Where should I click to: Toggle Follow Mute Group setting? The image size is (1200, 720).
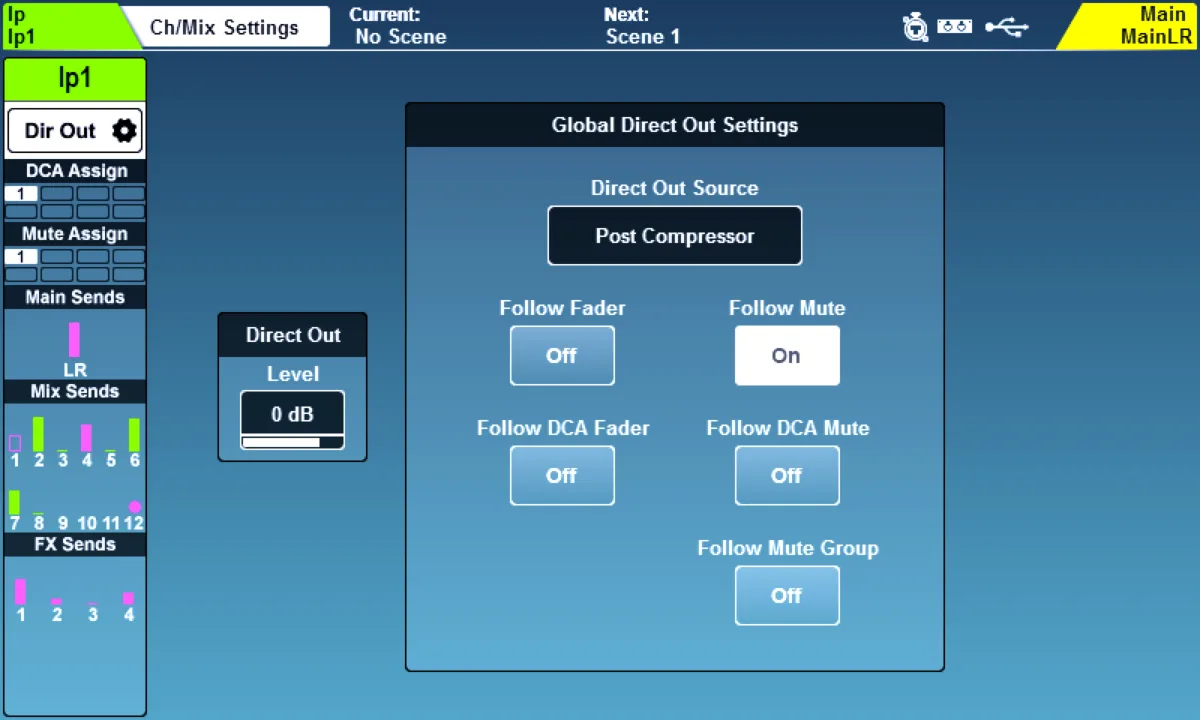pyautogui.click(x=787, y=595)
